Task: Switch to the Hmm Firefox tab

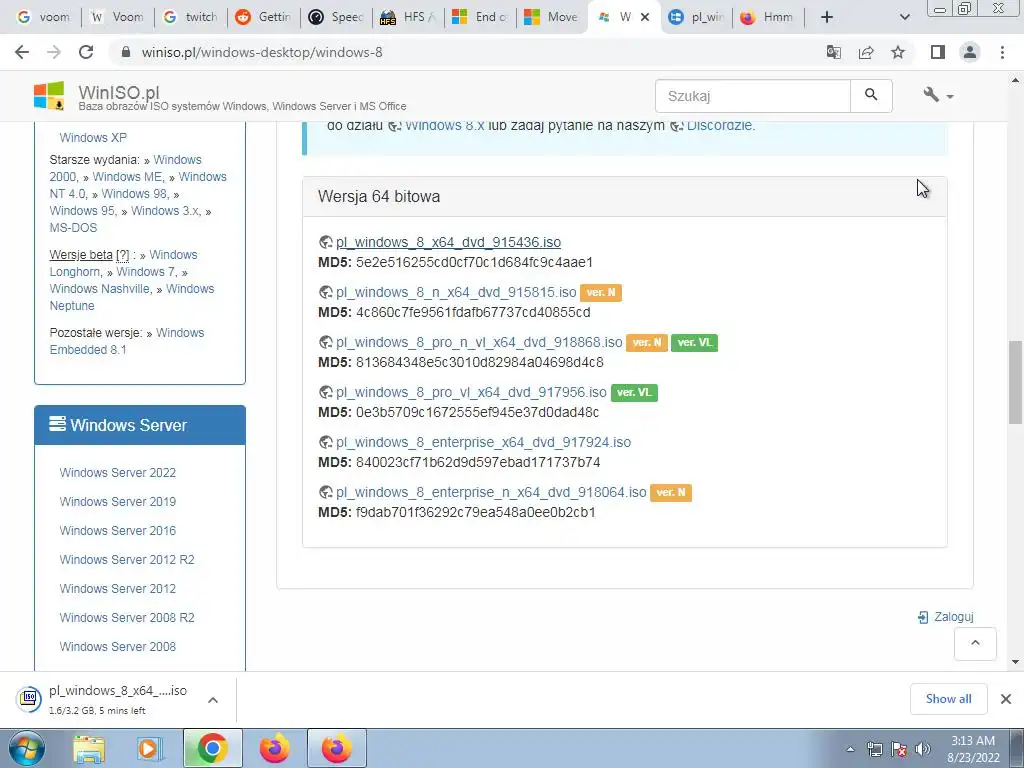Action: tap(769, 17)
